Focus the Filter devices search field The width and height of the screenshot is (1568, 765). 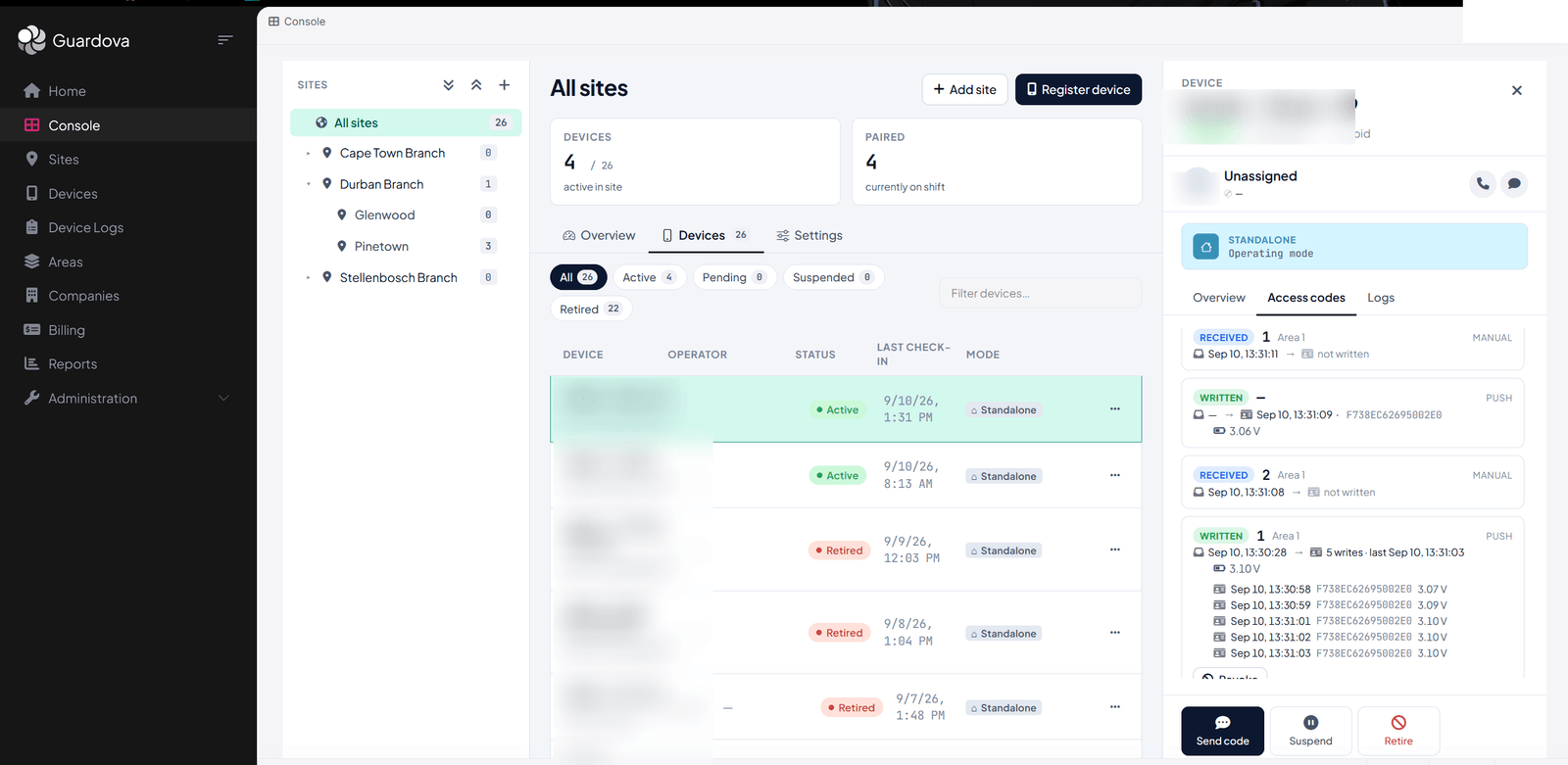click(1040, 293)
